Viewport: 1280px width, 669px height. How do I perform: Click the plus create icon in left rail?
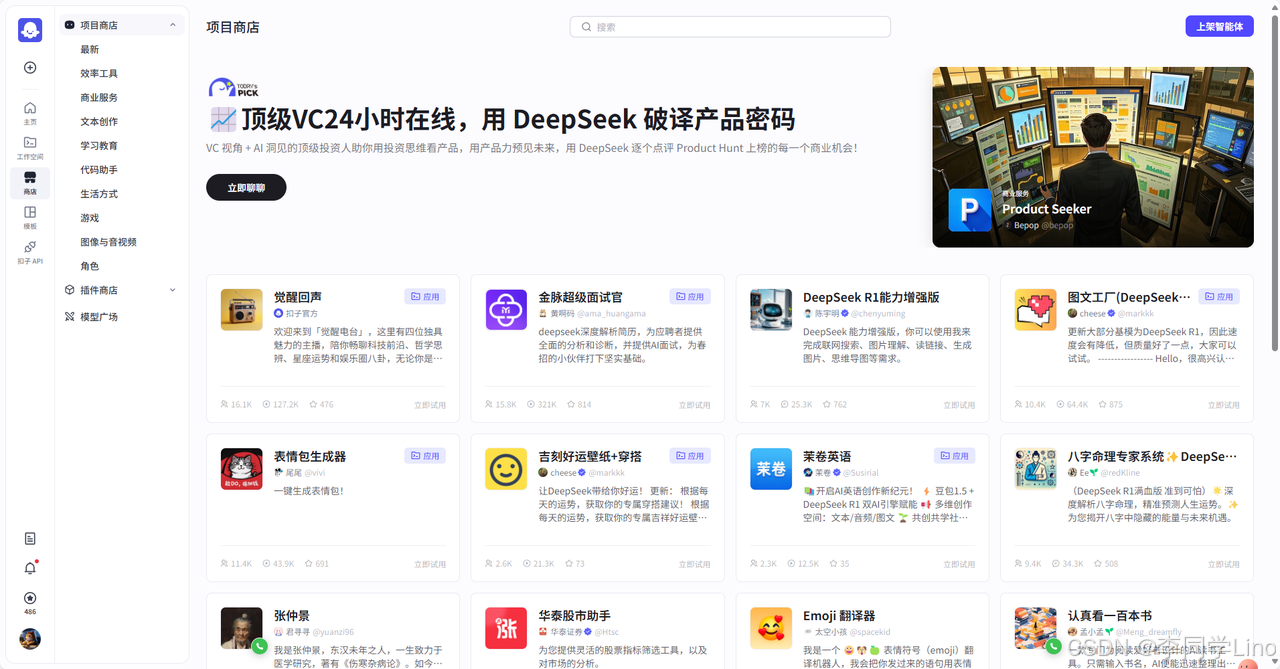coord(30,68)
